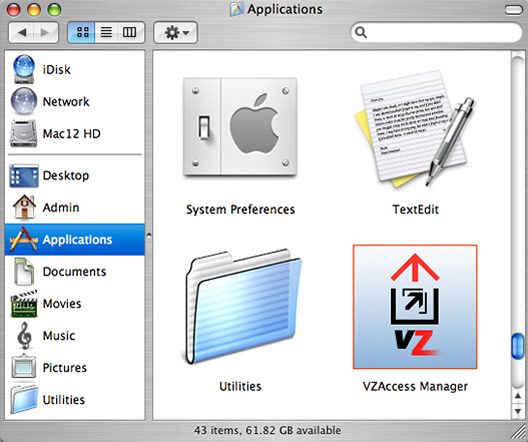Viewport: 528px width, 442px height.
Task: Select the large Utilities folder icon
Action: [x=243, y=306]
